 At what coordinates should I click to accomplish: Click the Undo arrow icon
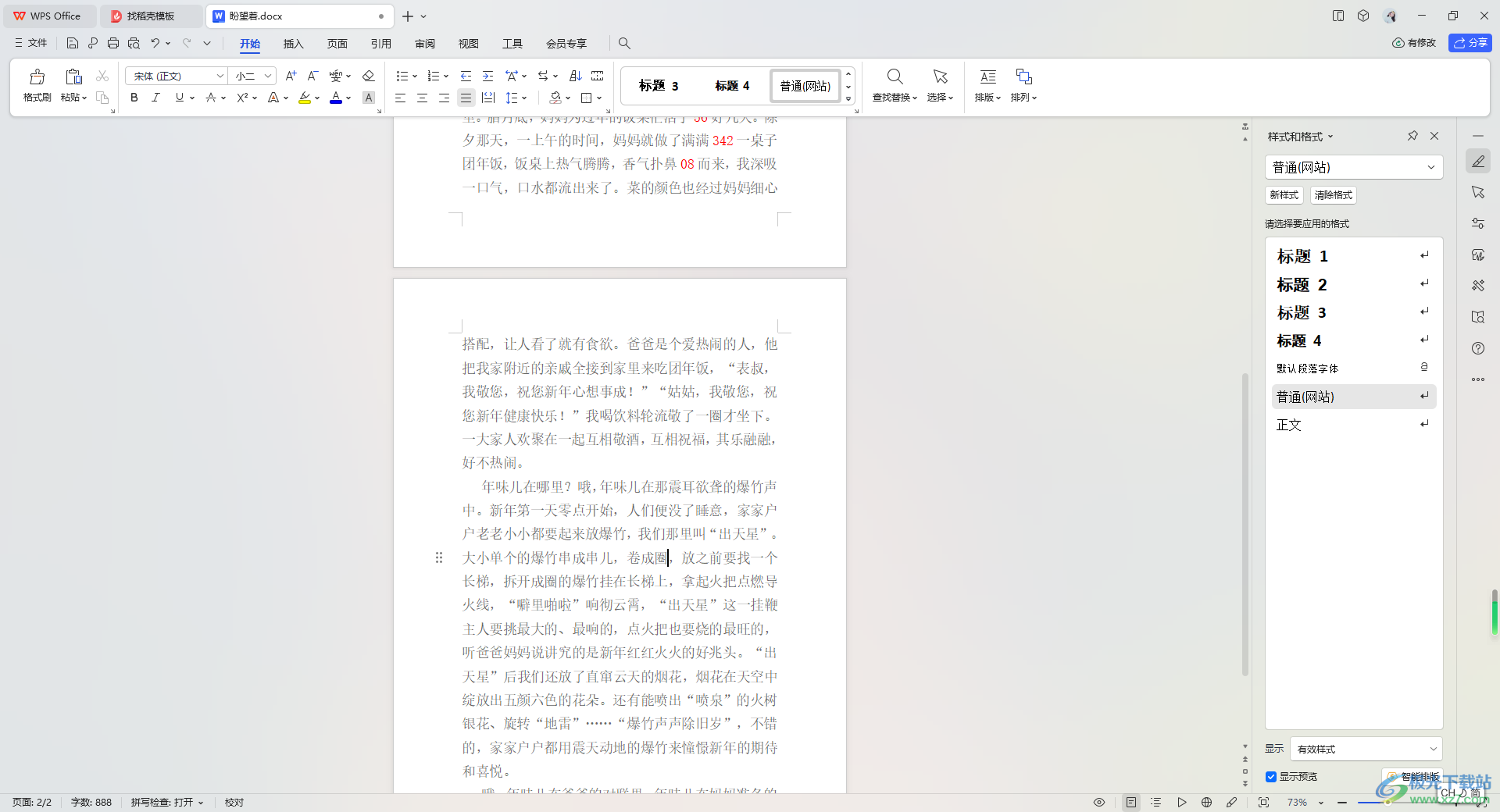pyautogui.click(x=155, y=43)
